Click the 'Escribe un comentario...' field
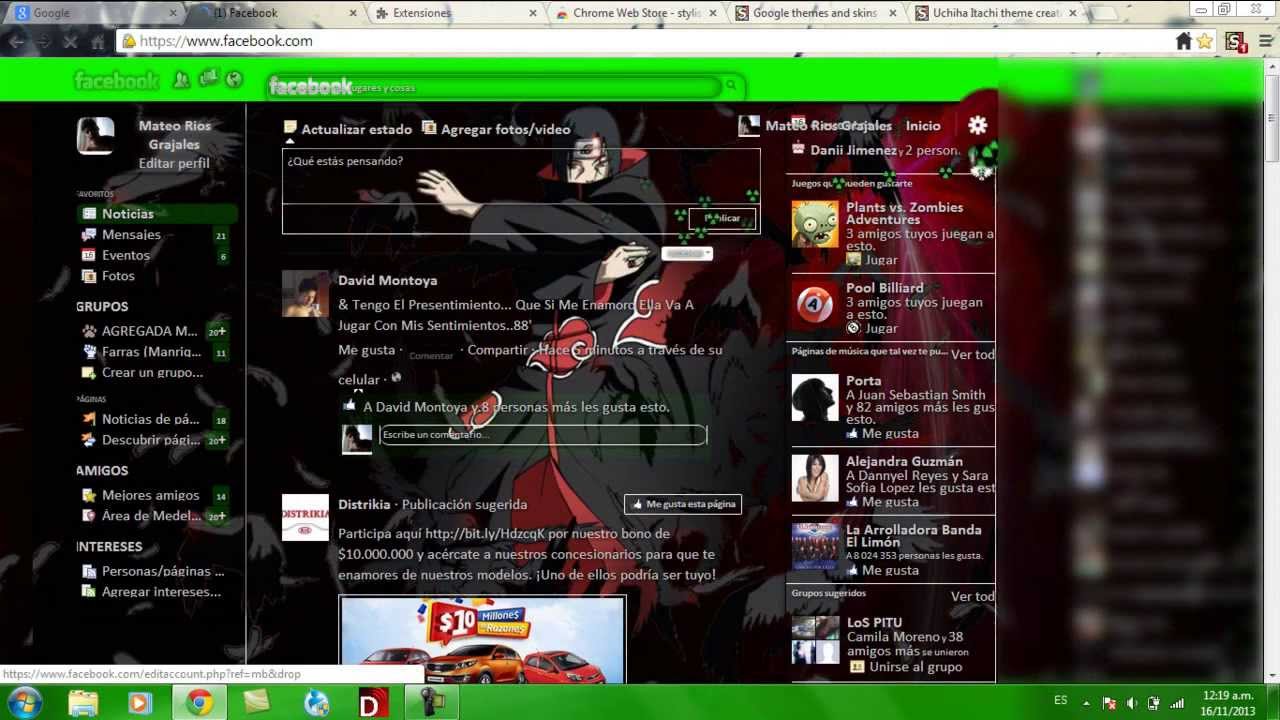This screenshot has width=1280, height=720. 543,435
